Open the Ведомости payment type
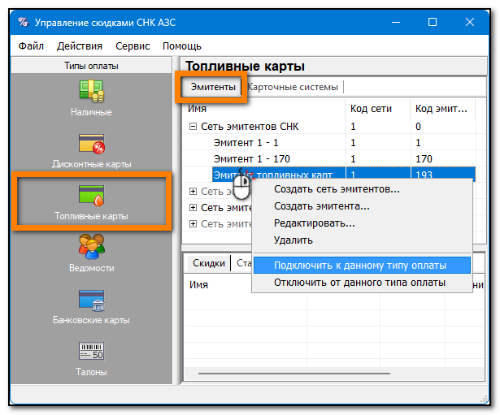This screenshot has width=500, height=415. pyautogui.click(x=91, y=253)
